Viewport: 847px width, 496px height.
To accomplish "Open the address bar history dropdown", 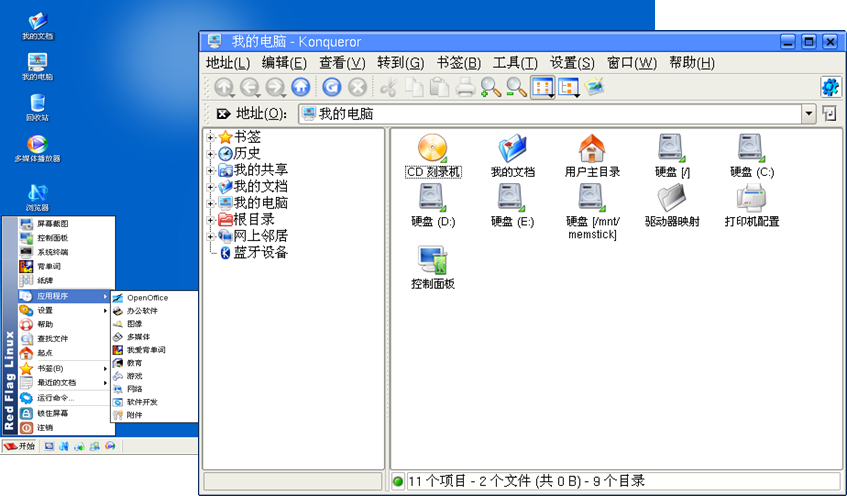I will (x=808, y=114).
